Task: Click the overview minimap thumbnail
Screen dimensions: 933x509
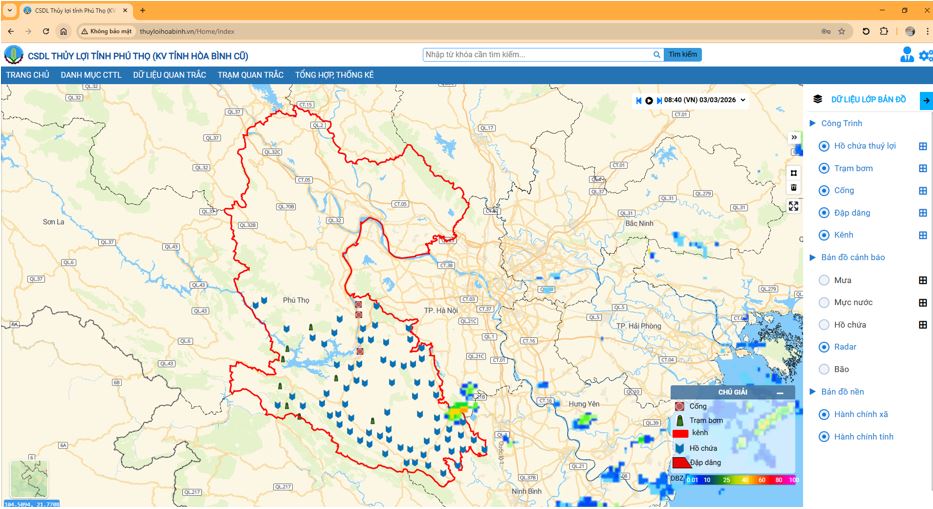Action: point(29,479)
